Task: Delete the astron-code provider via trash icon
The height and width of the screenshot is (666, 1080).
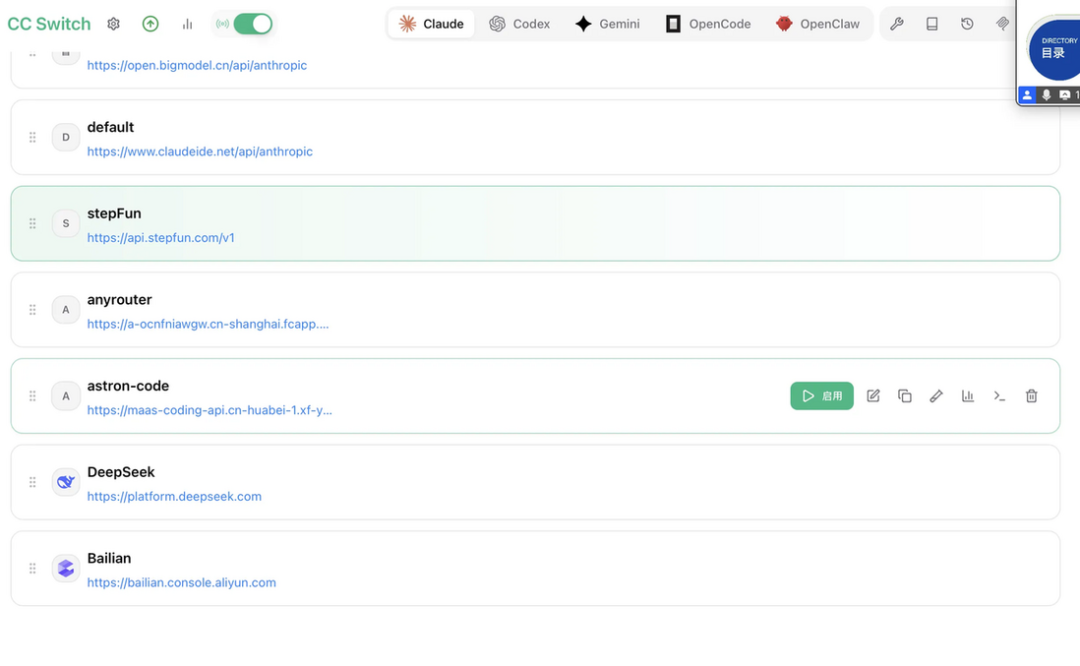Action: point(1031,396)
